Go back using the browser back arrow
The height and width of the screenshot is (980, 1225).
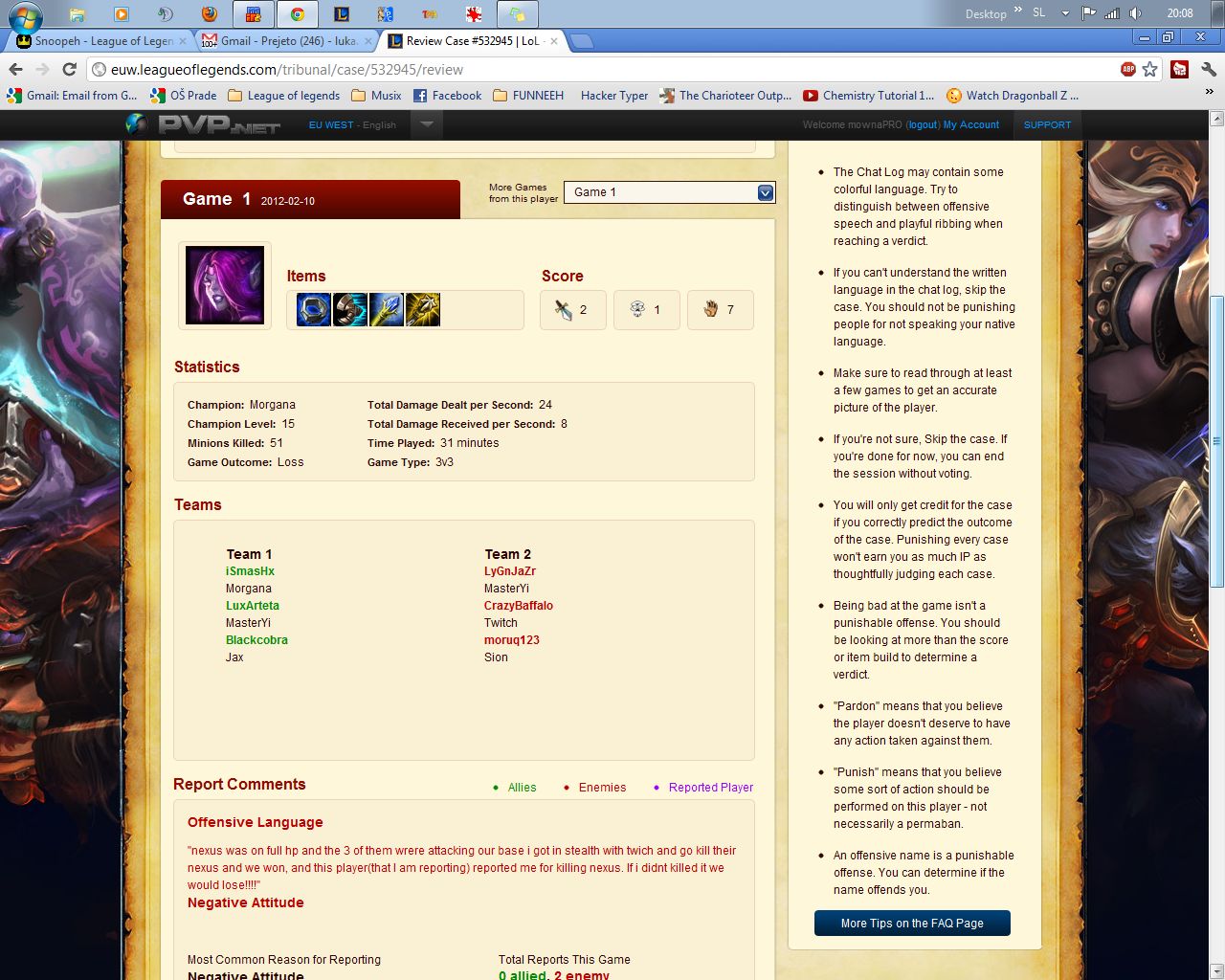15,69
